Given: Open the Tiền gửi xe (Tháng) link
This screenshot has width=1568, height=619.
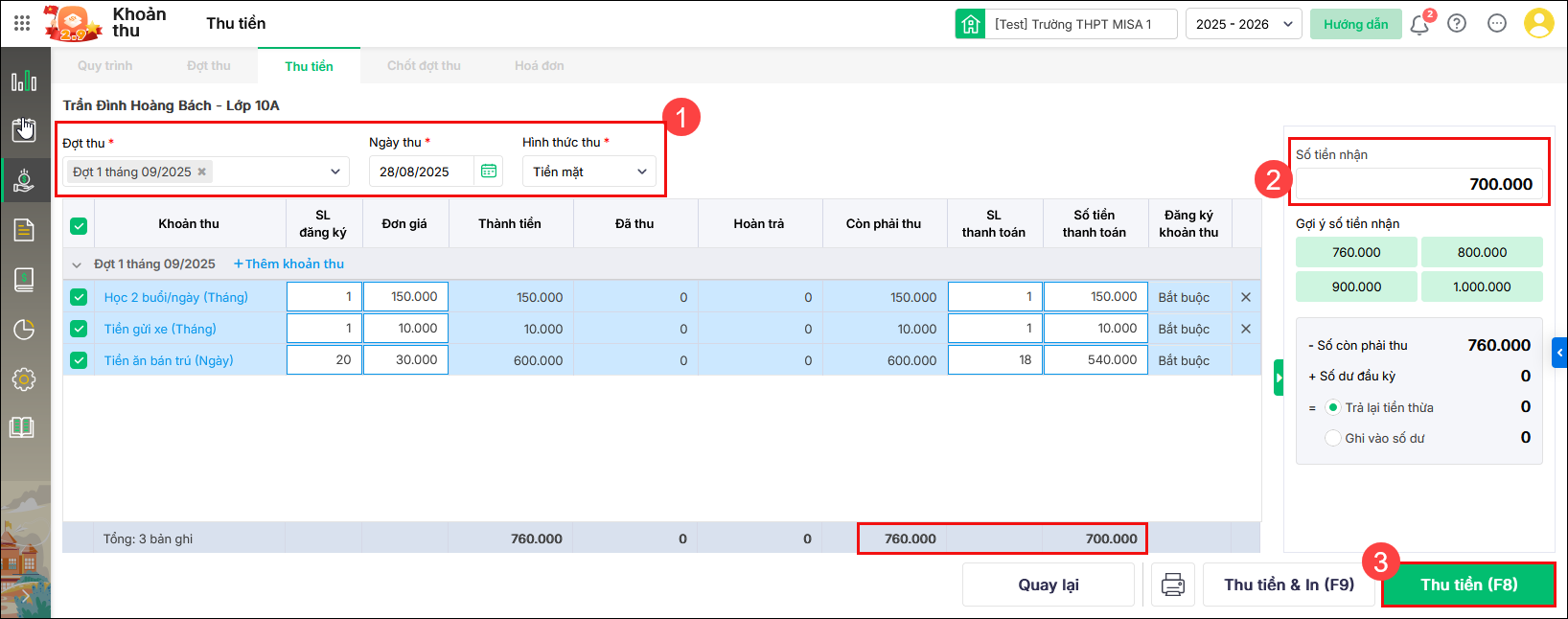Looking at the screenshot, I should click(160, 329).
